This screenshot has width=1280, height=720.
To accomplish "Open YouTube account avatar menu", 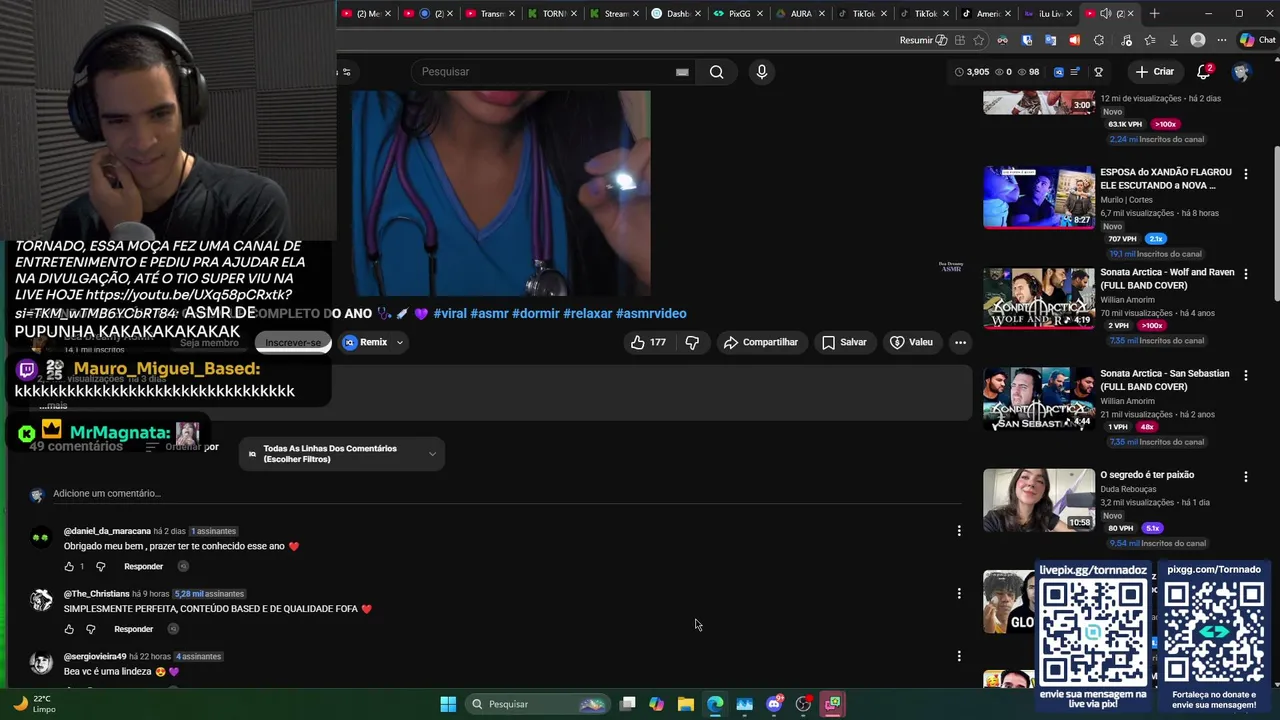I will coord(1241,72).
